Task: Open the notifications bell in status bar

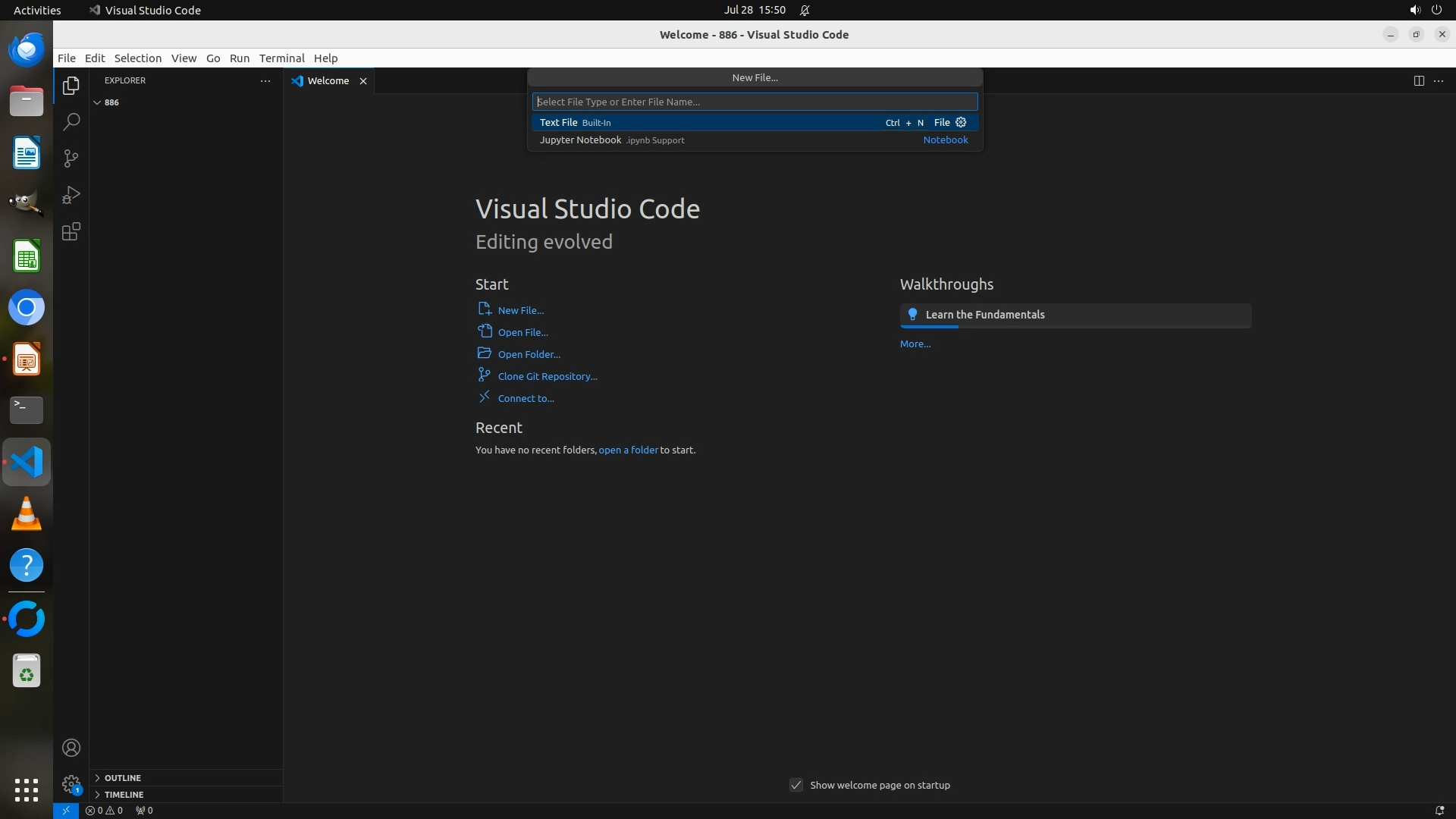Action: tap(1439, 810)
